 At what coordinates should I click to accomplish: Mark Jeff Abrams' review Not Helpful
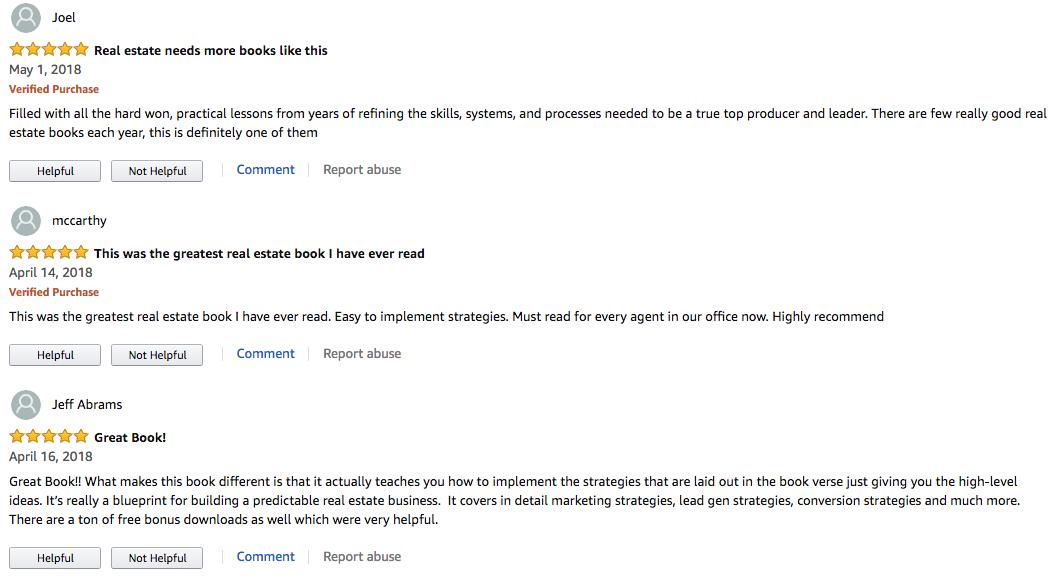pos(157,558)
